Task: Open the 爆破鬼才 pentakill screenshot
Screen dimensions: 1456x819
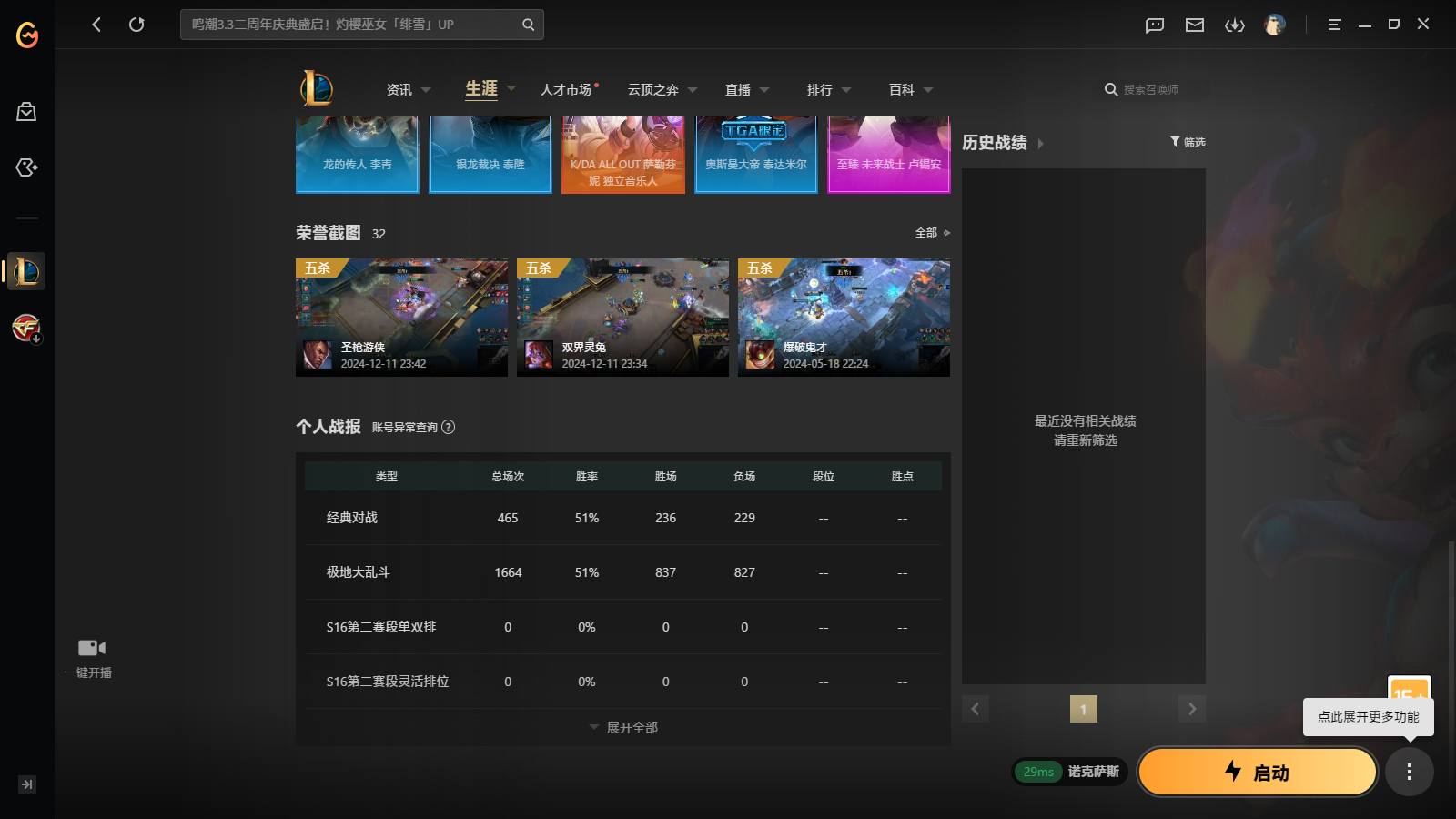Action: coord(844,318)
